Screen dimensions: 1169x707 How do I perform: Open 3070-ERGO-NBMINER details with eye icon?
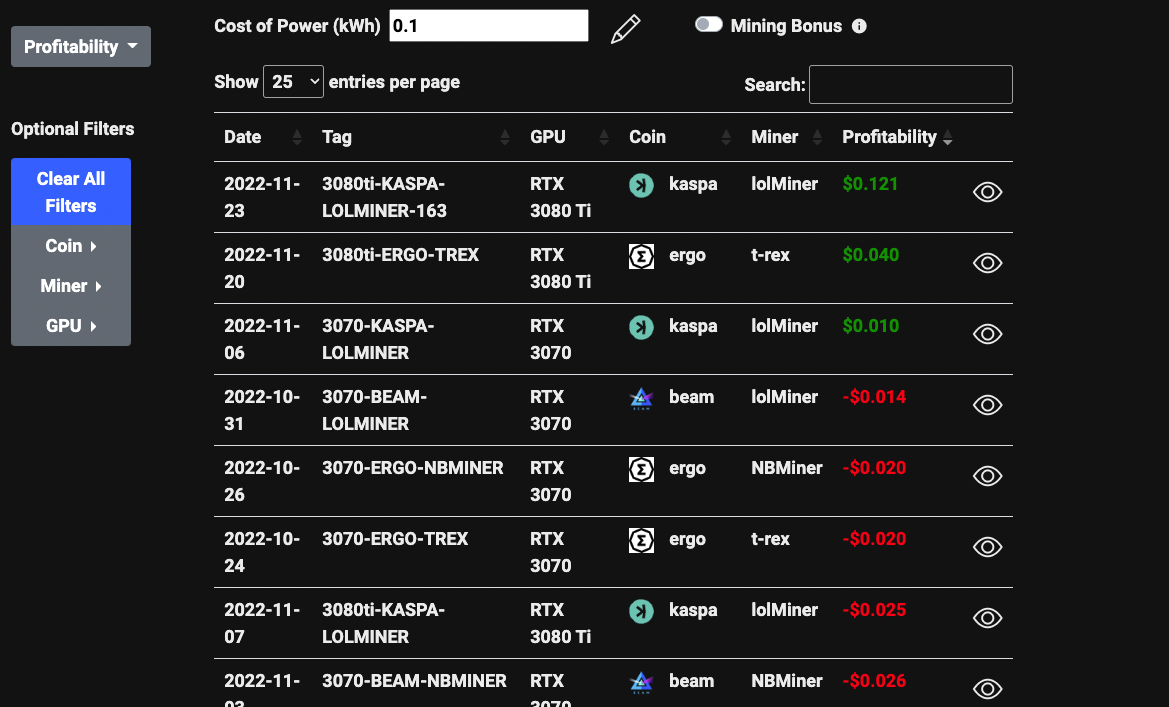pos(987,477)
